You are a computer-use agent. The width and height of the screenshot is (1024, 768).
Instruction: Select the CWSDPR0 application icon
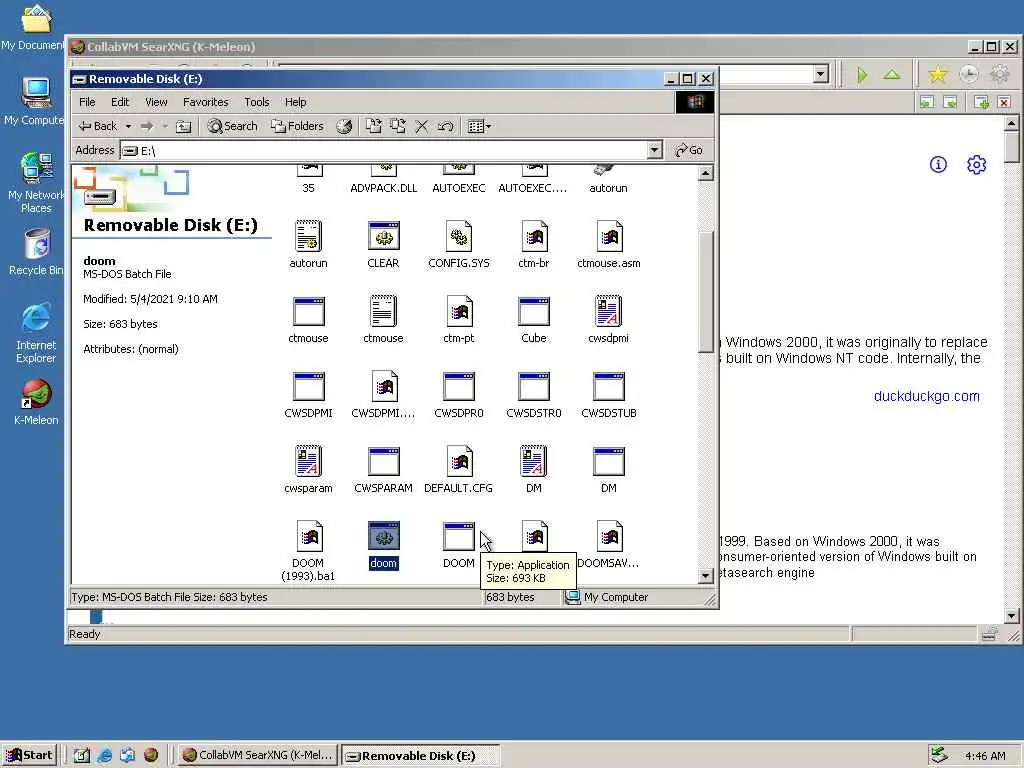pyautogui.click(x=458, y=395)
